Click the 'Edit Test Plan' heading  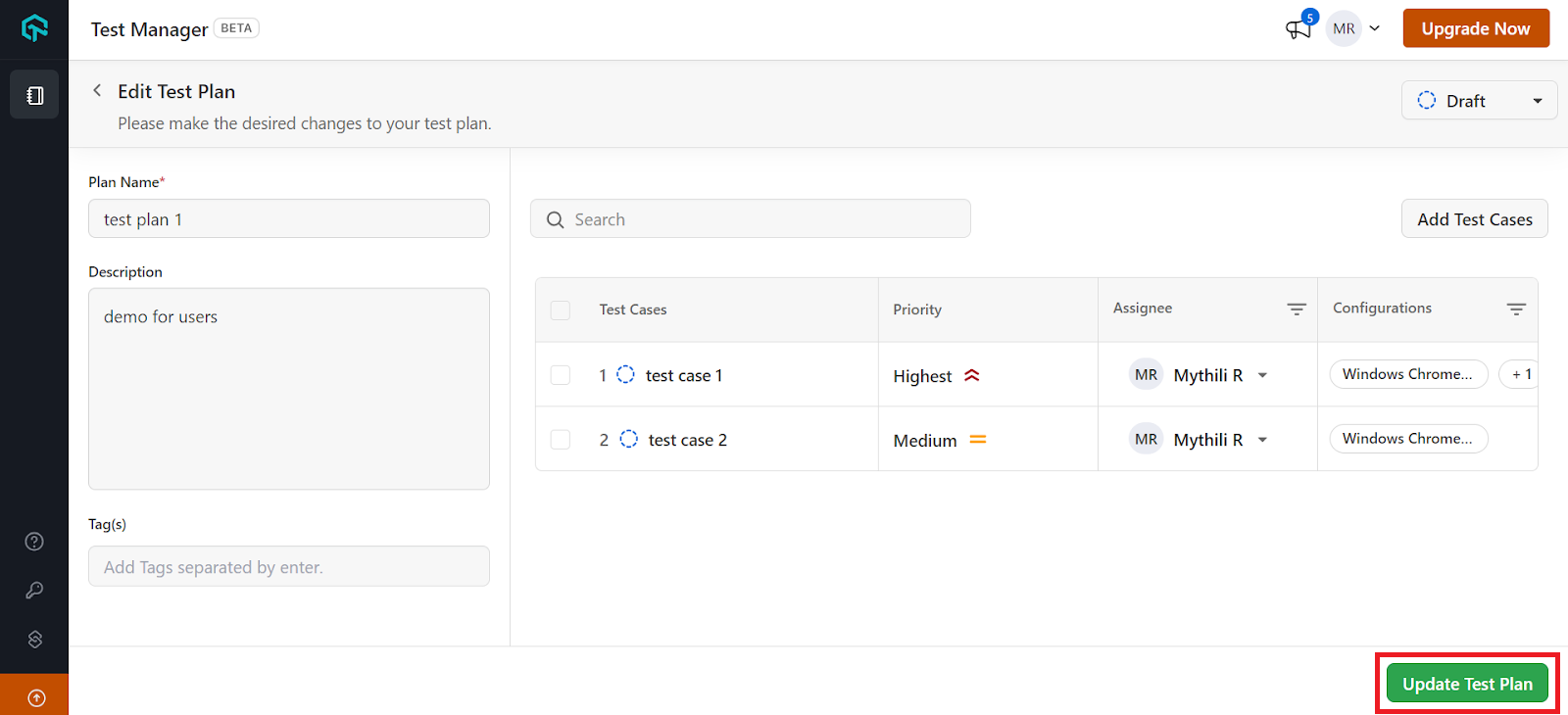(176, 91)
